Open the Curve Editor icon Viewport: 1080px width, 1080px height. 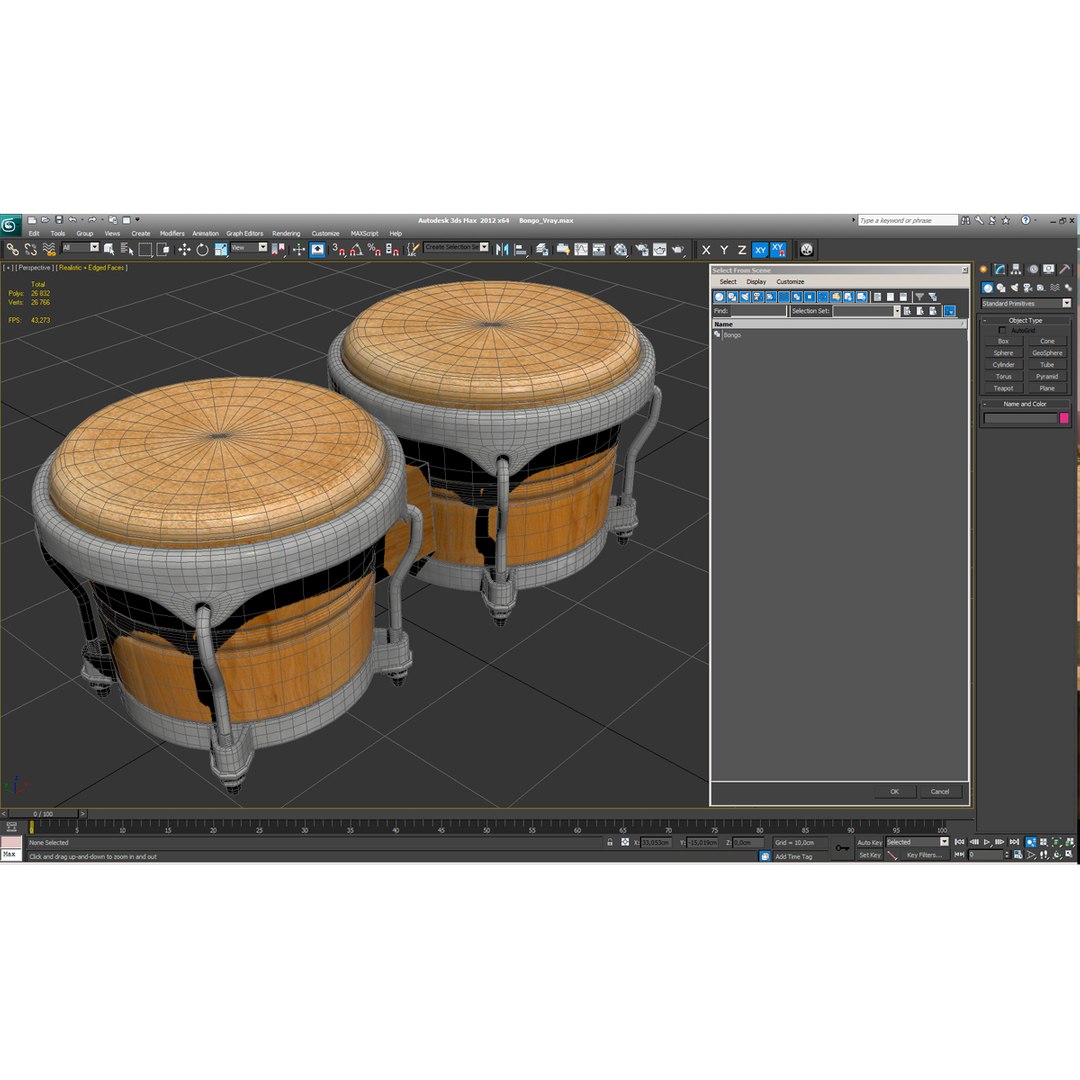click(581, 249)
